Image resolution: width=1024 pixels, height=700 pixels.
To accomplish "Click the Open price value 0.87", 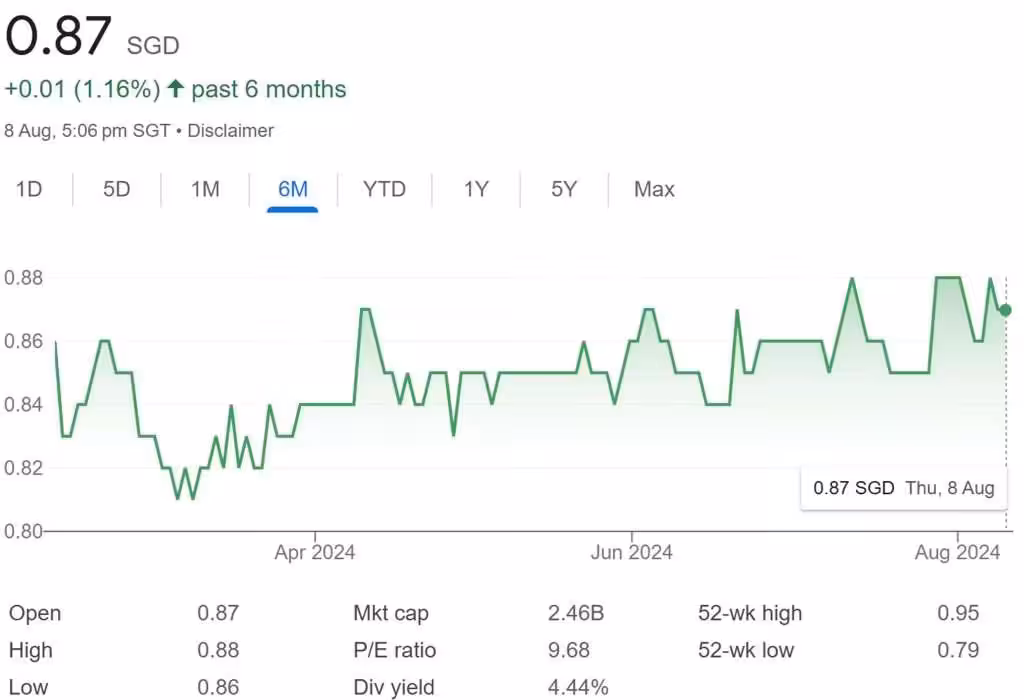I will coord(220,613).
